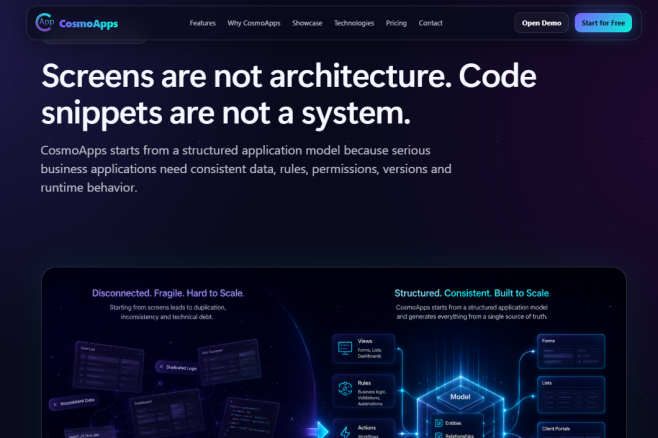This screenshot has height=438, width=658.
Task: Navigate to Technologies
Action: tap(354, 23)
